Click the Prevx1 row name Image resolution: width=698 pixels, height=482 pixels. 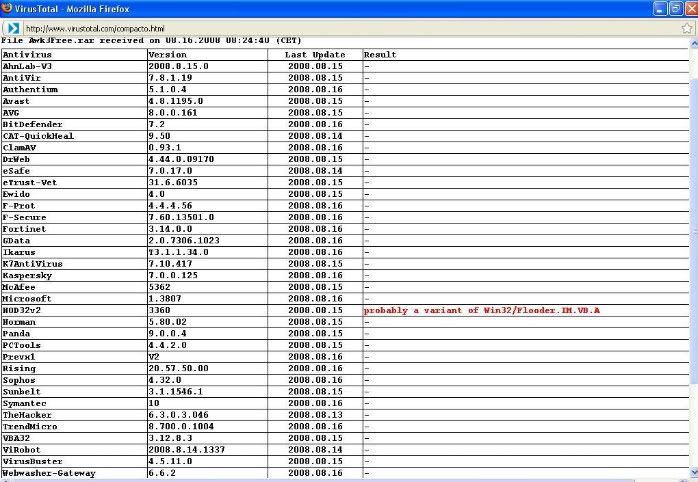(19, 356)
